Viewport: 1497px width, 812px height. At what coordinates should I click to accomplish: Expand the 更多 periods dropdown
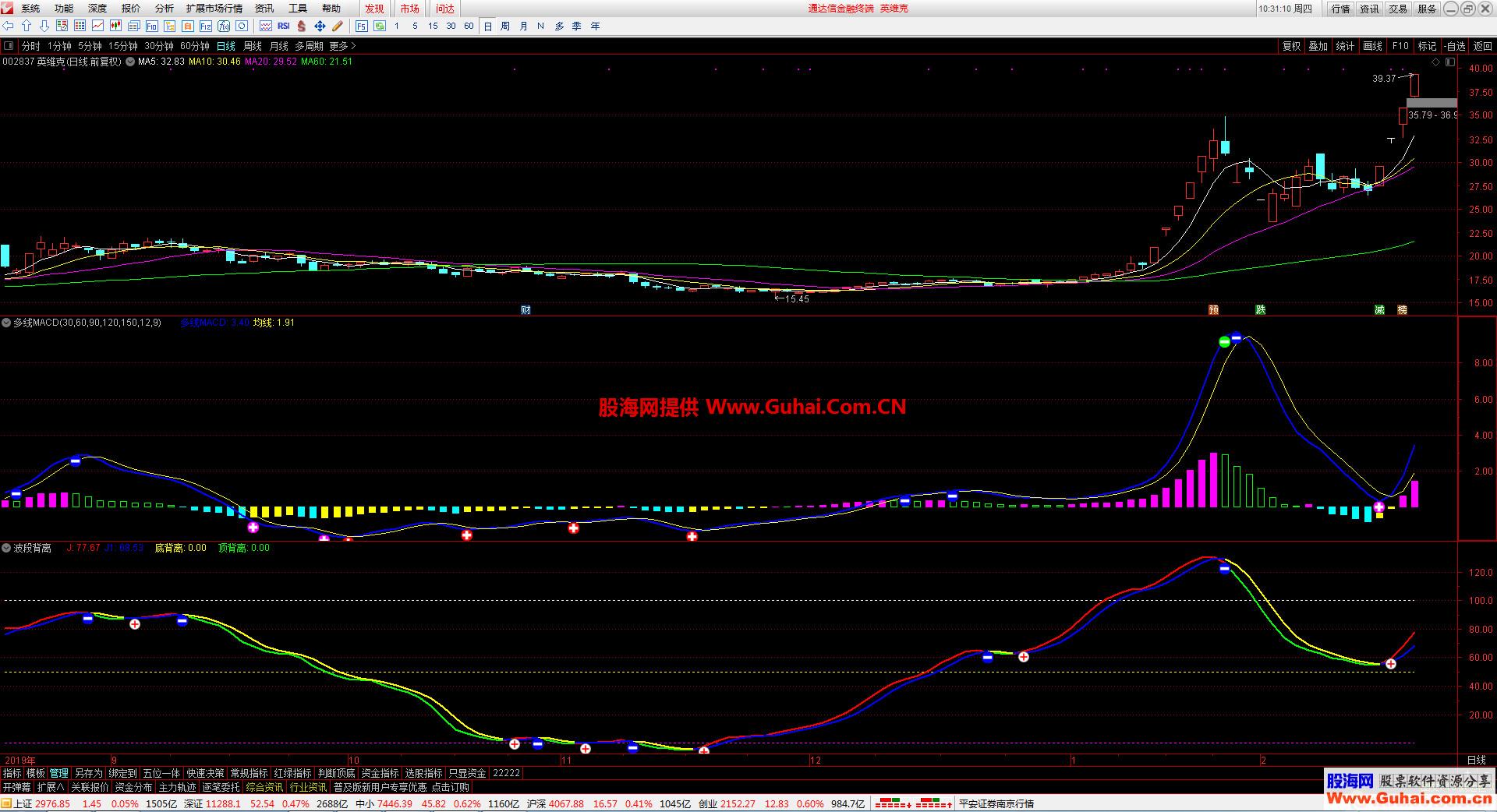pyautogui.click(x=342, y=47)
